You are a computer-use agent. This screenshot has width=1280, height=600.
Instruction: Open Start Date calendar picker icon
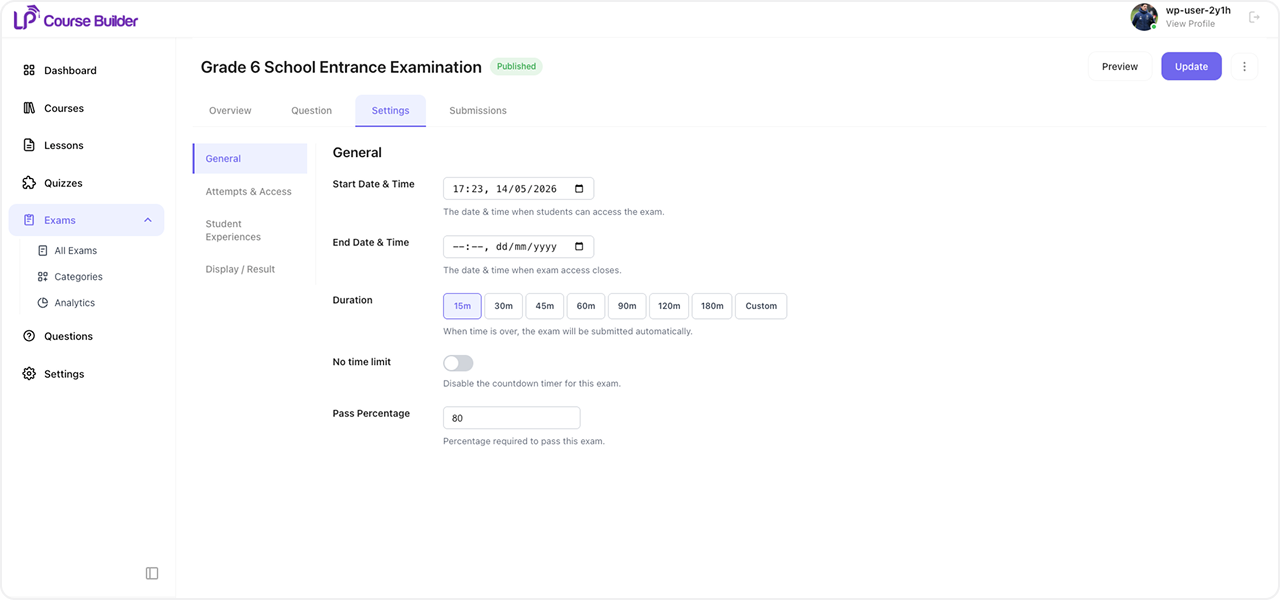point(579,188)
